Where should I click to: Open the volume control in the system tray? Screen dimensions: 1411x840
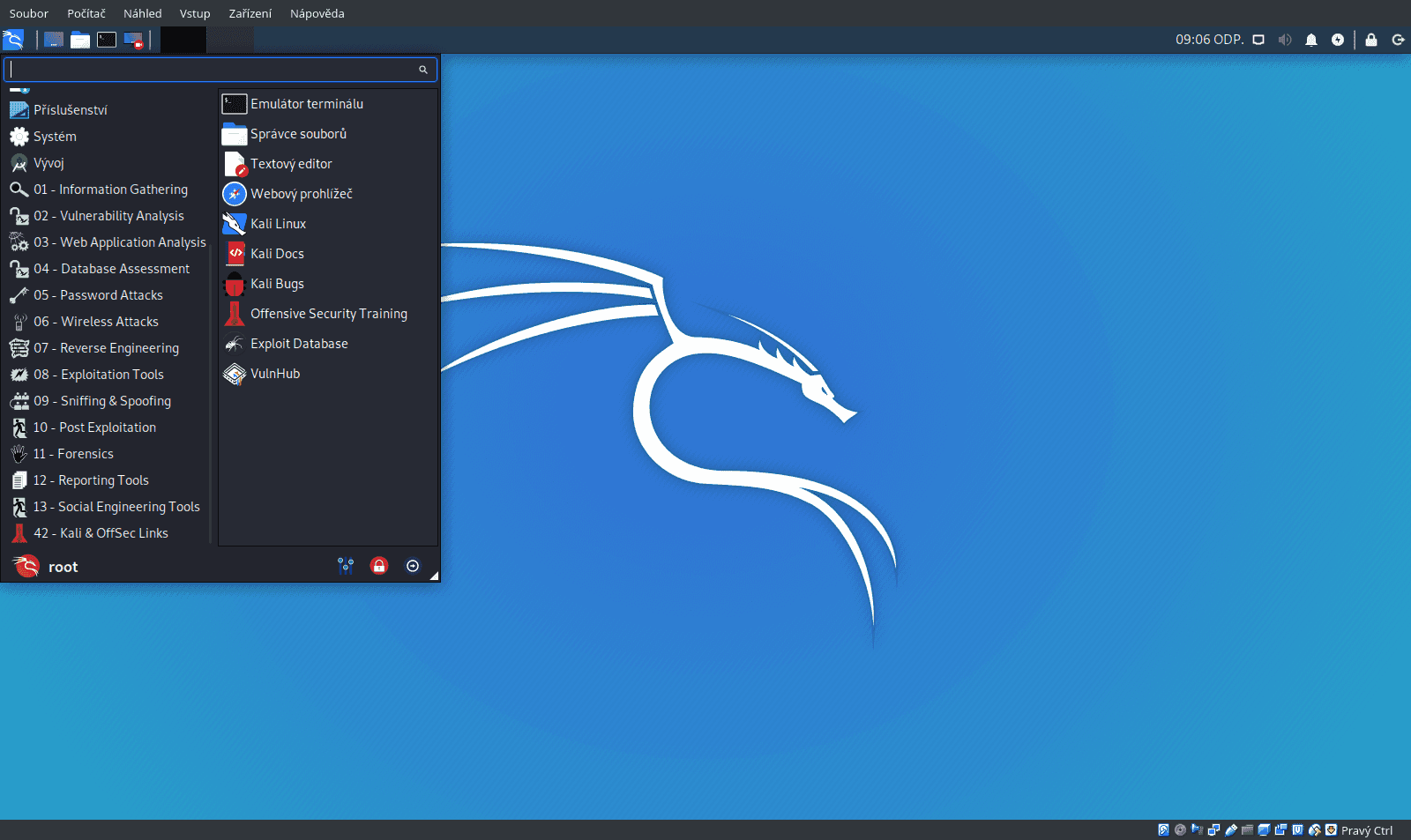1284,40
